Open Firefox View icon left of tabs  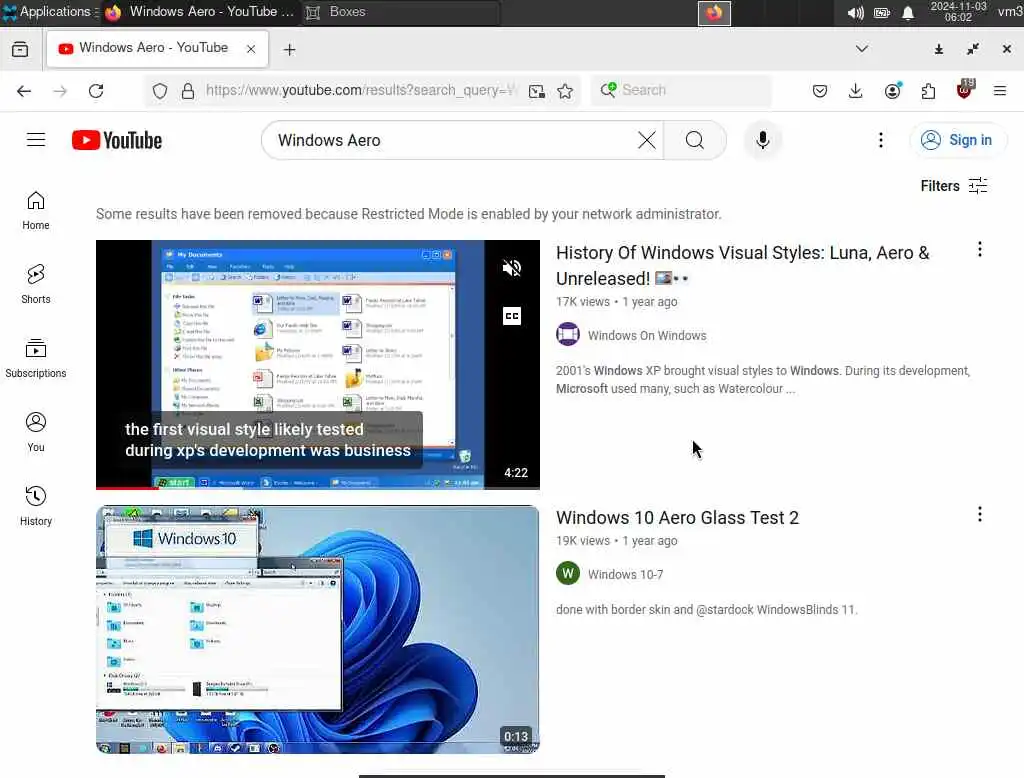tap(20, 49)
